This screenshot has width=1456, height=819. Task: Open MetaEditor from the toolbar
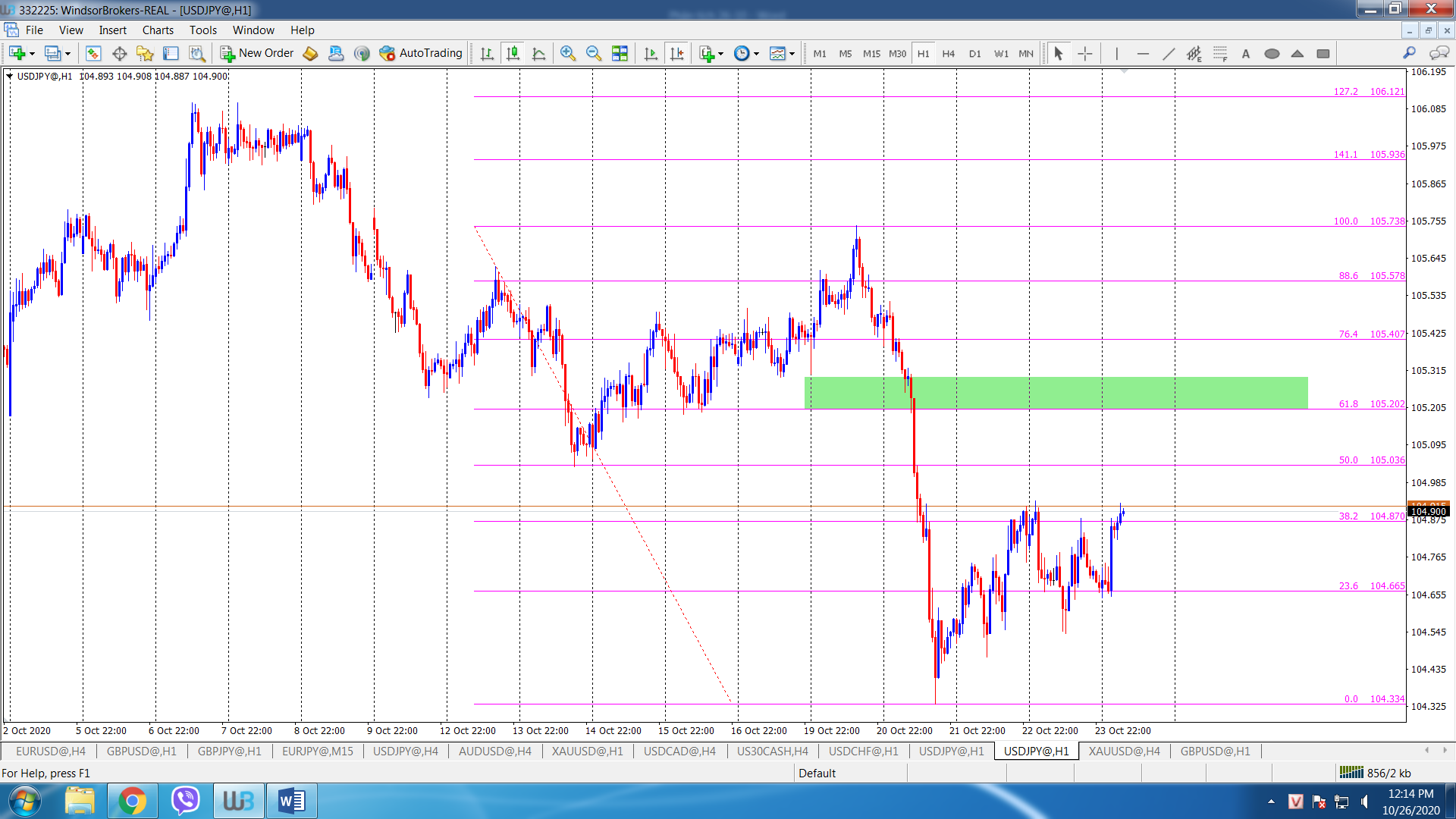310,53
